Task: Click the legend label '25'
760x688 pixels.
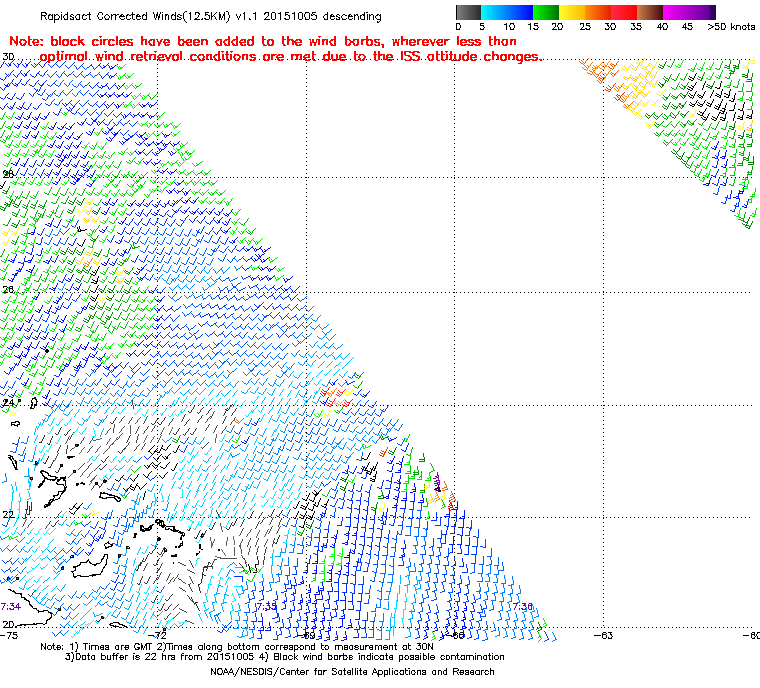Action: pos(585,27)
